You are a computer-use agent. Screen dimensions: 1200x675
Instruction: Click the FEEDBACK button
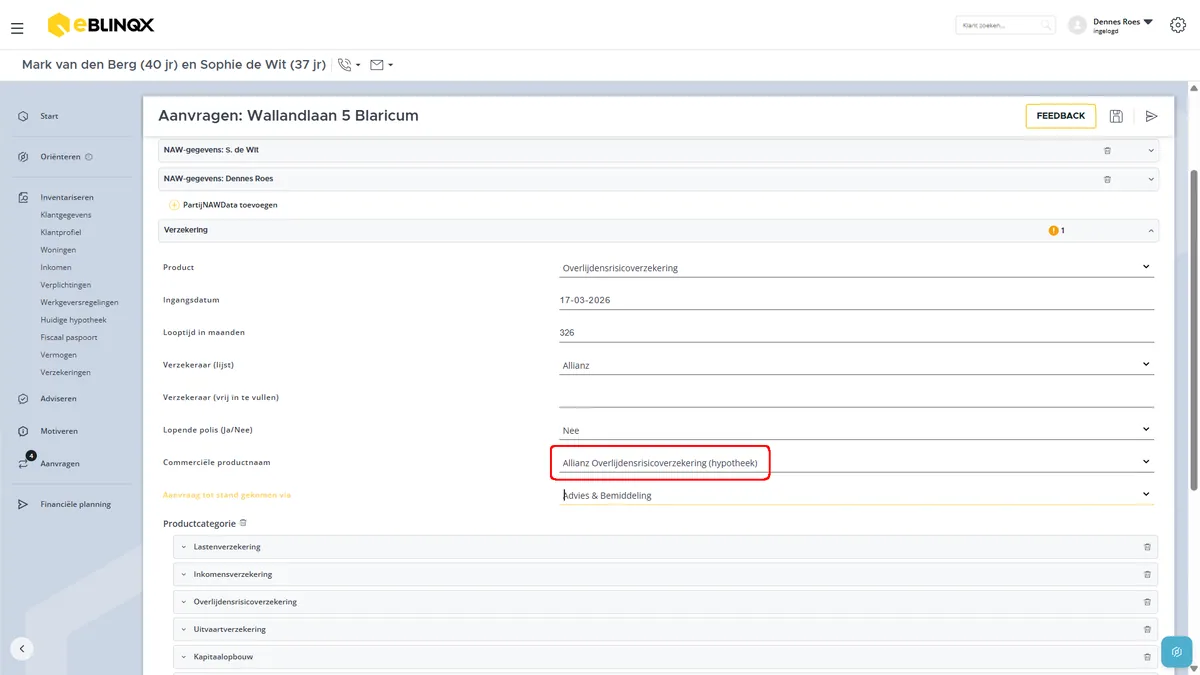[1060, 116]
